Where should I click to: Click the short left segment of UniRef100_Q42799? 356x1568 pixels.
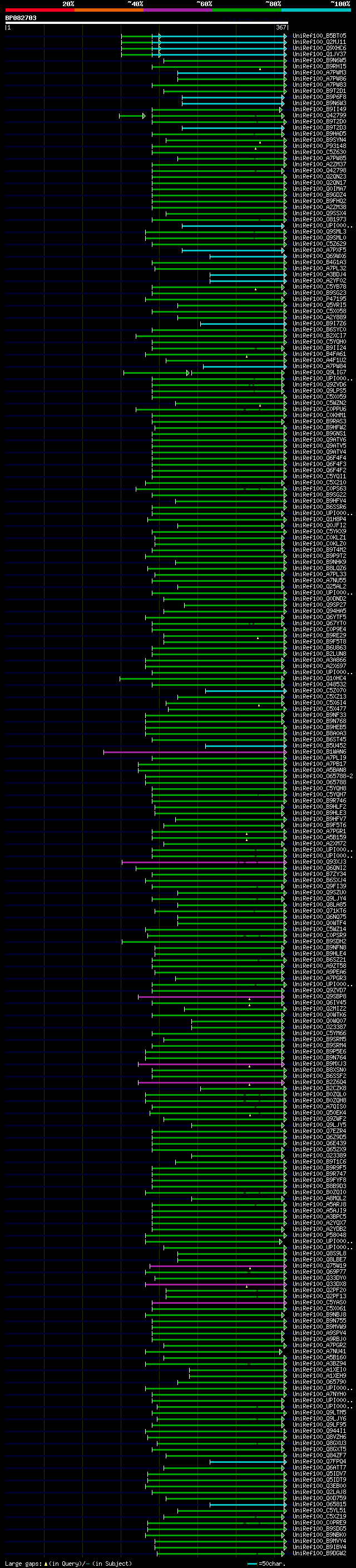click(x=132, y=116)
